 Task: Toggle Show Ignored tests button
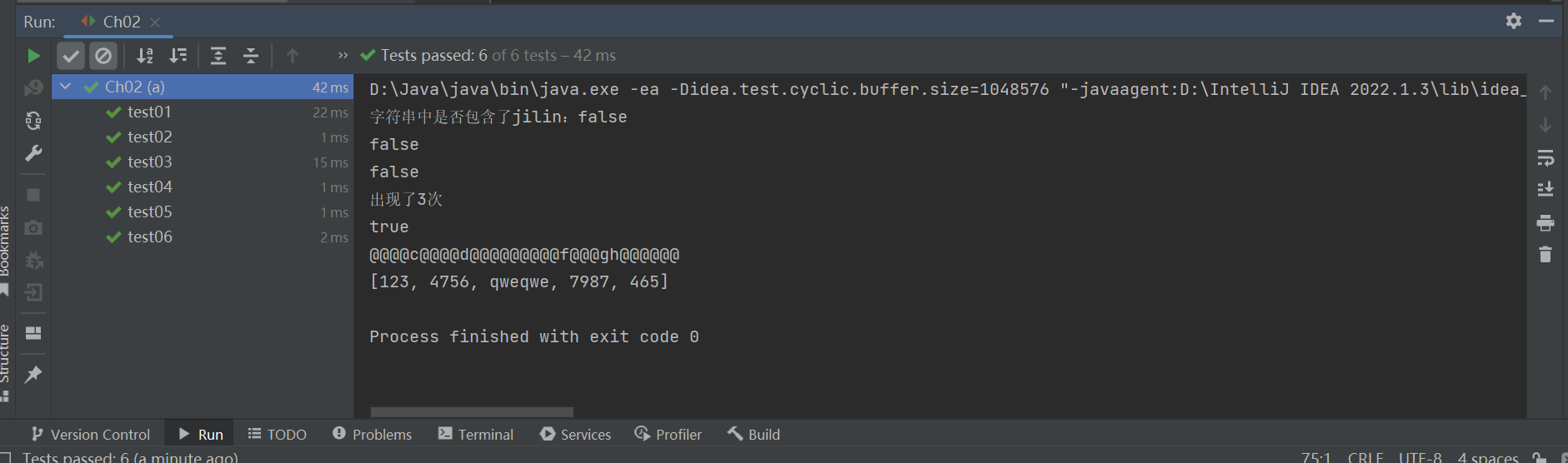pos(103,56)
